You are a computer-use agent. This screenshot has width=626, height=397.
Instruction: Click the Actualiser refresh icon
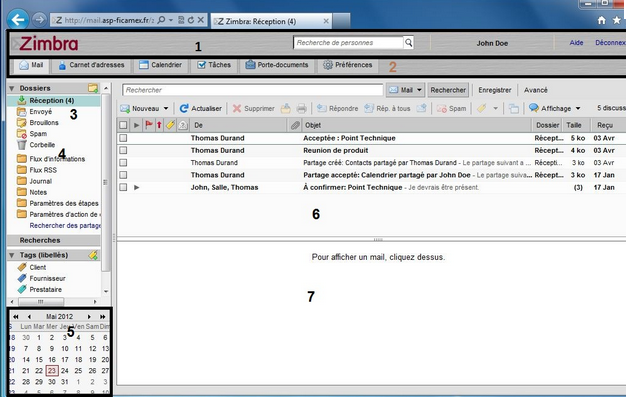click(x=184, y=108)
